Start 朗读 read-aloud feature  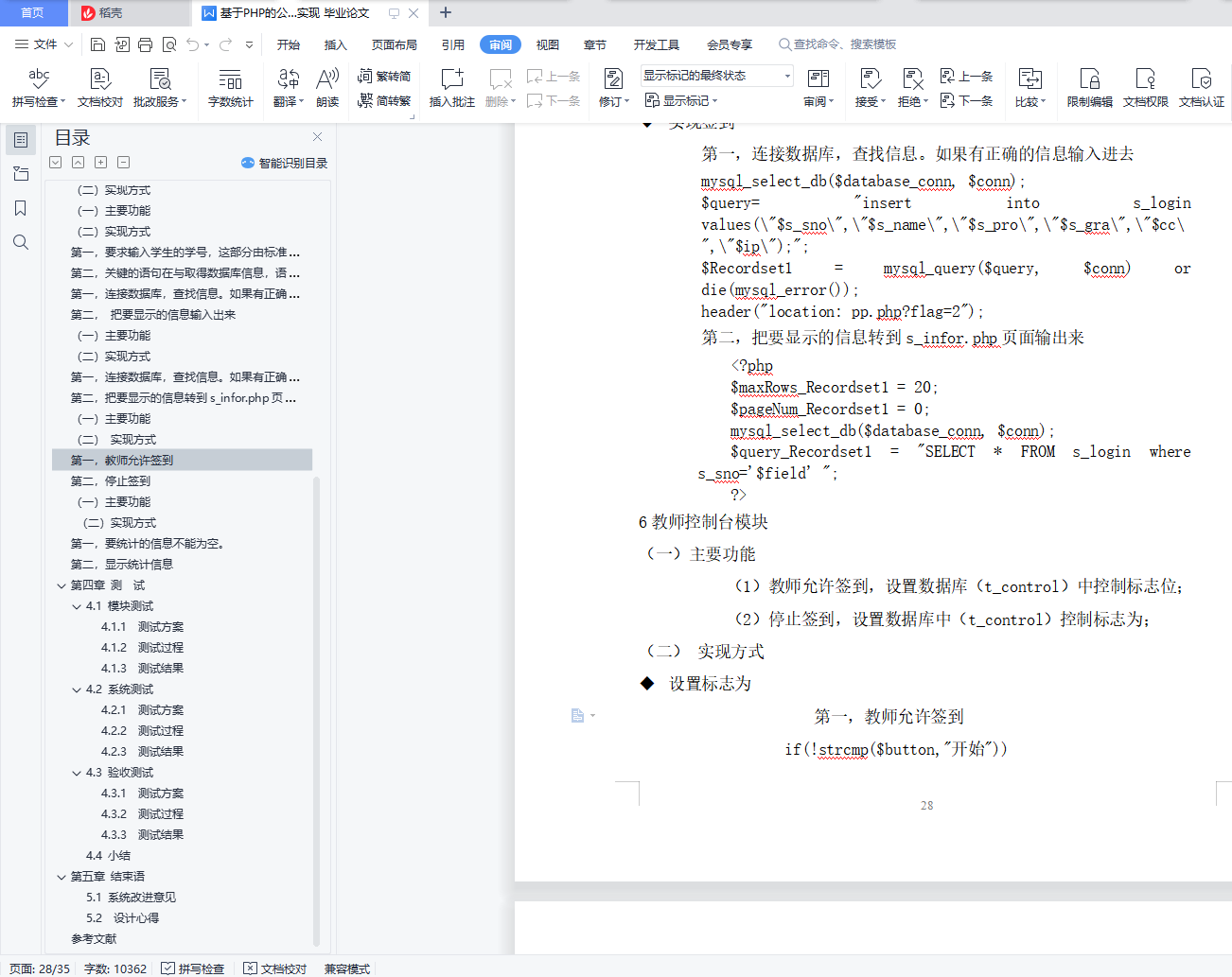327,88
